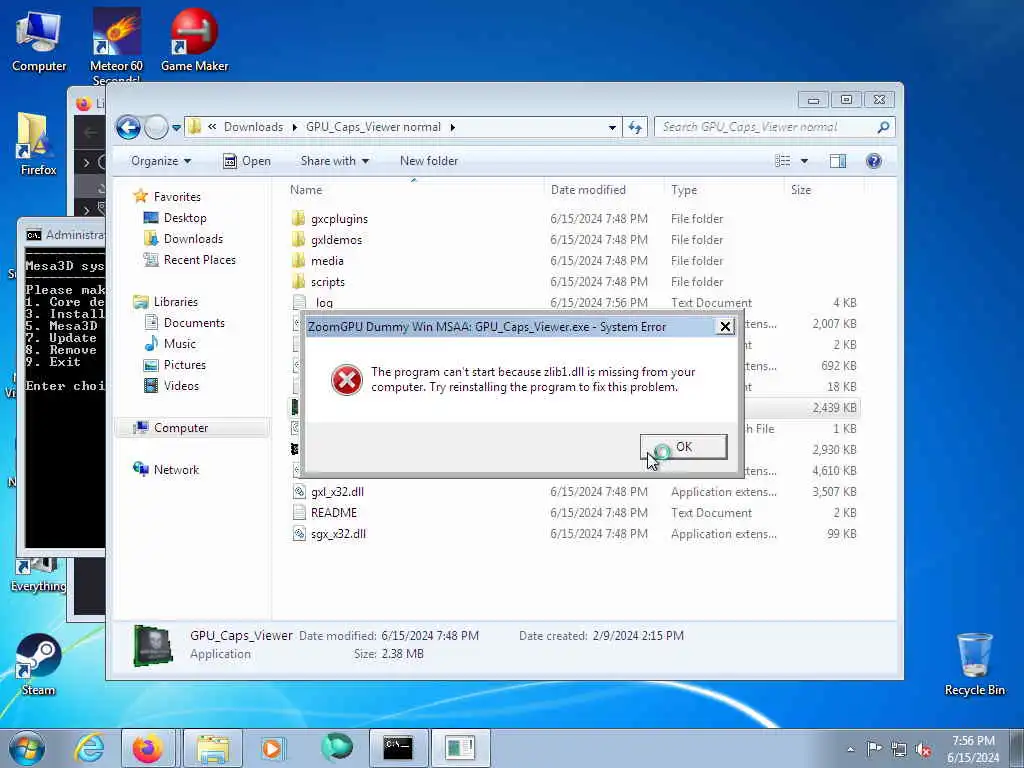Click the muted volume tray icon
The width and height of the screenshot is (1024, 768).
coord(923,749)
